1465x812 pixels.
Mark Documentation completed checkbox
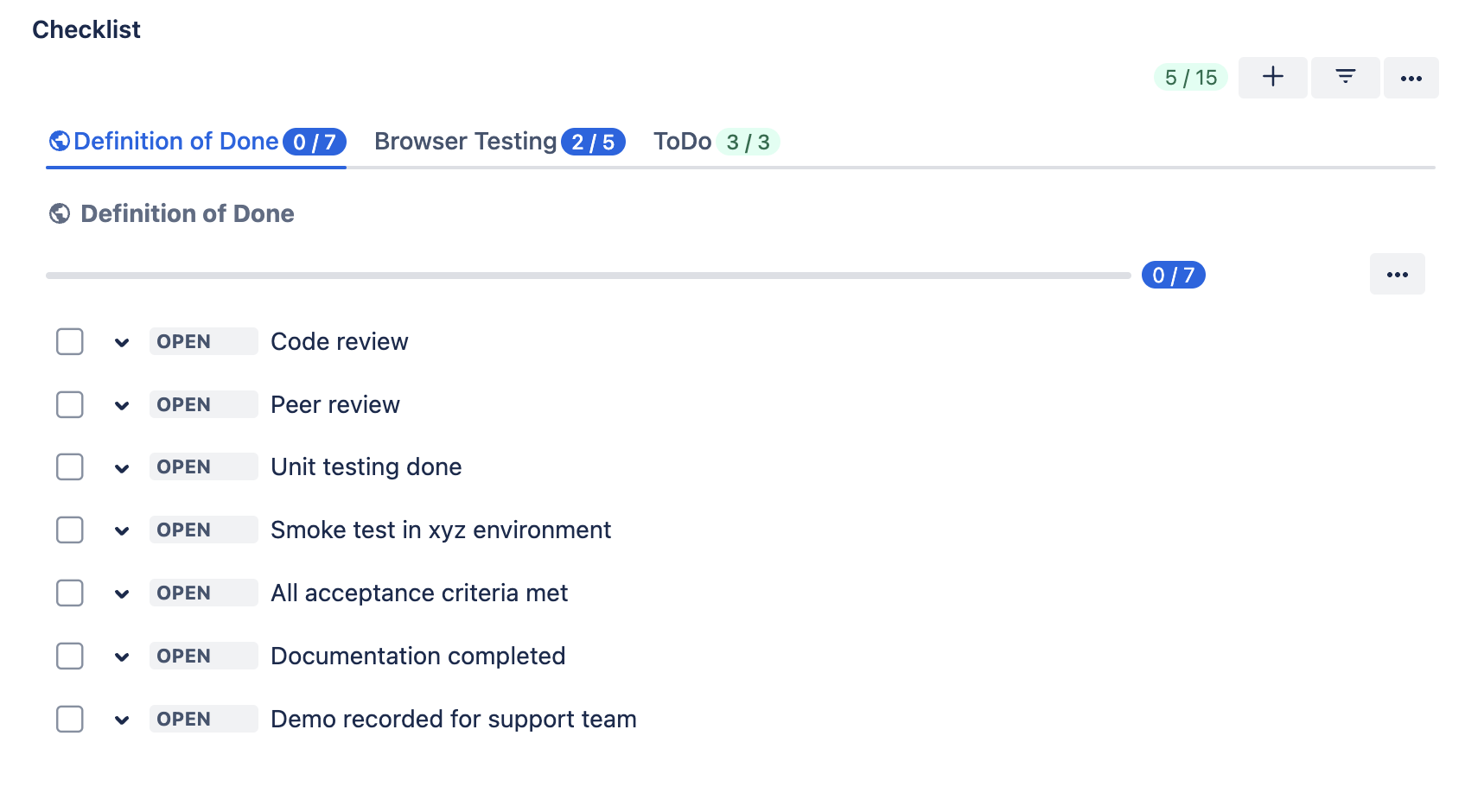[x=70, y=656]
